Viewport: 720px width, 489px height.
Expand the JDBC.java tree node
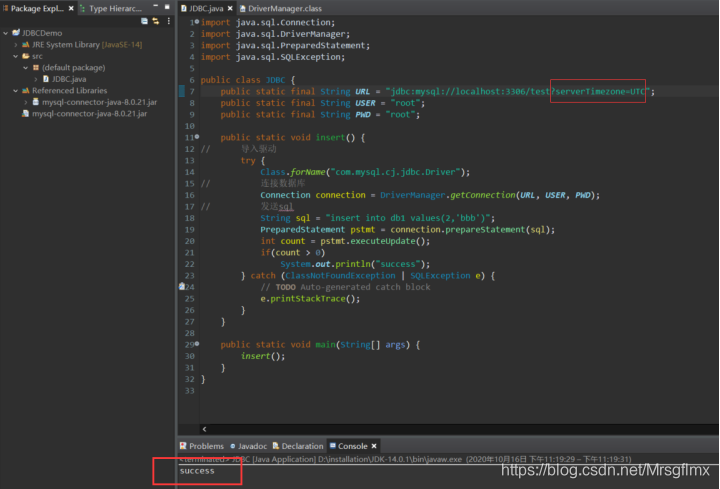36,79
